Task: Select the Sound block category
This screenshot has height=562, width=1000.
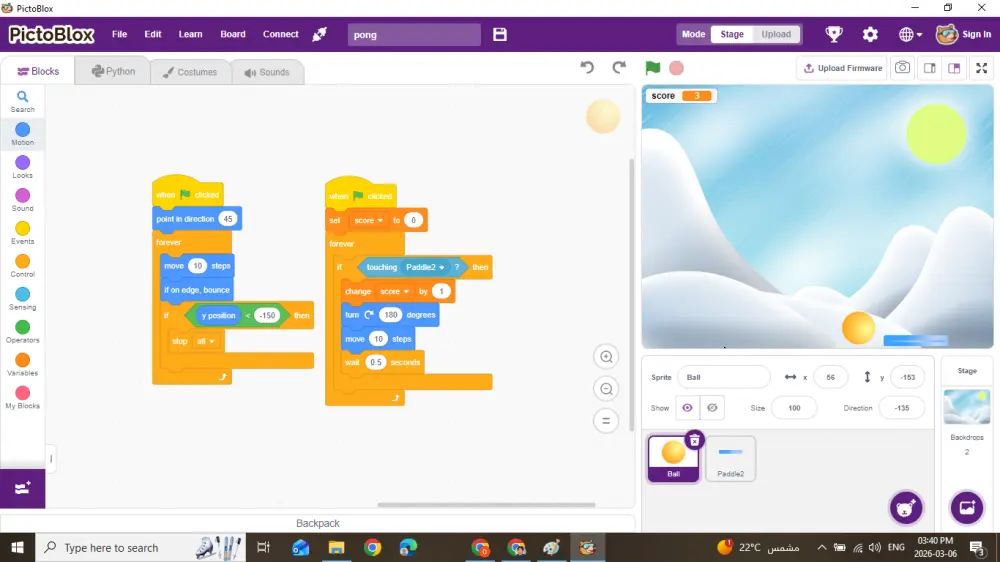Action: (22, 200)
